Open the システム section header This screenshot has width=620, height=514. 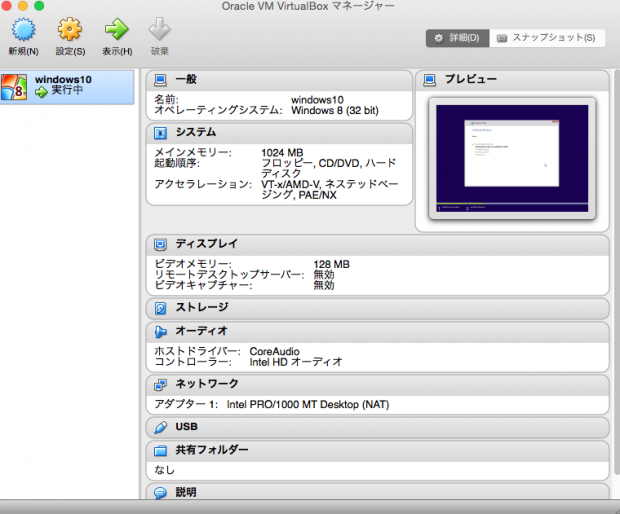pos(279,133)
